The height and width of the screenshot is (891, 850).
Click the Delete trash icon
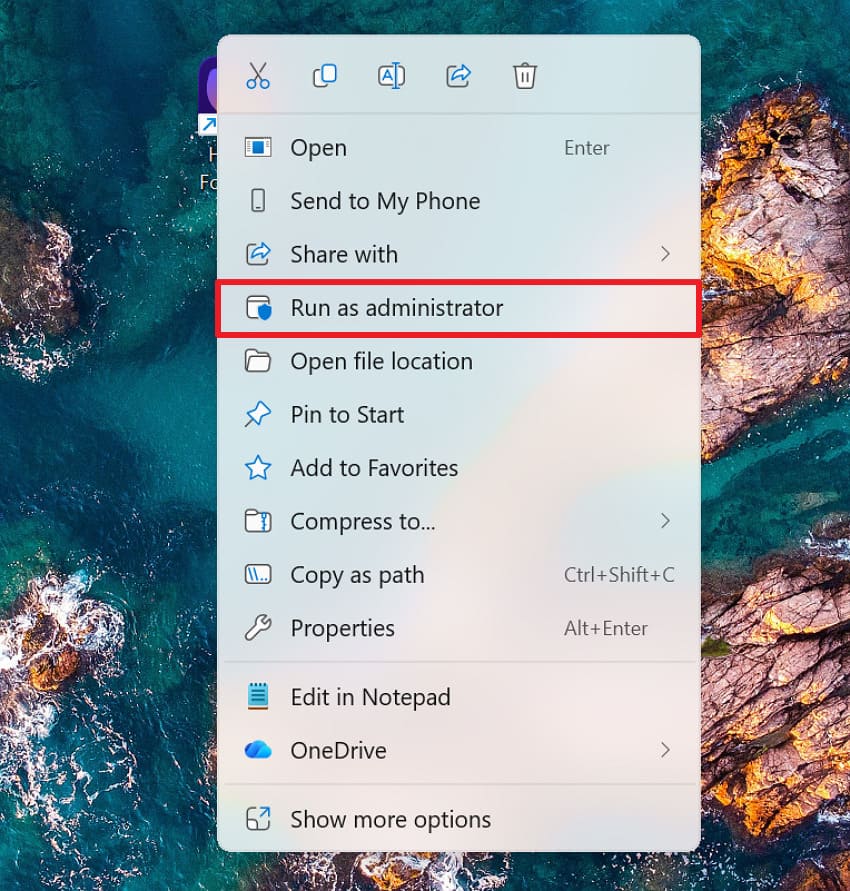(524, 75)
